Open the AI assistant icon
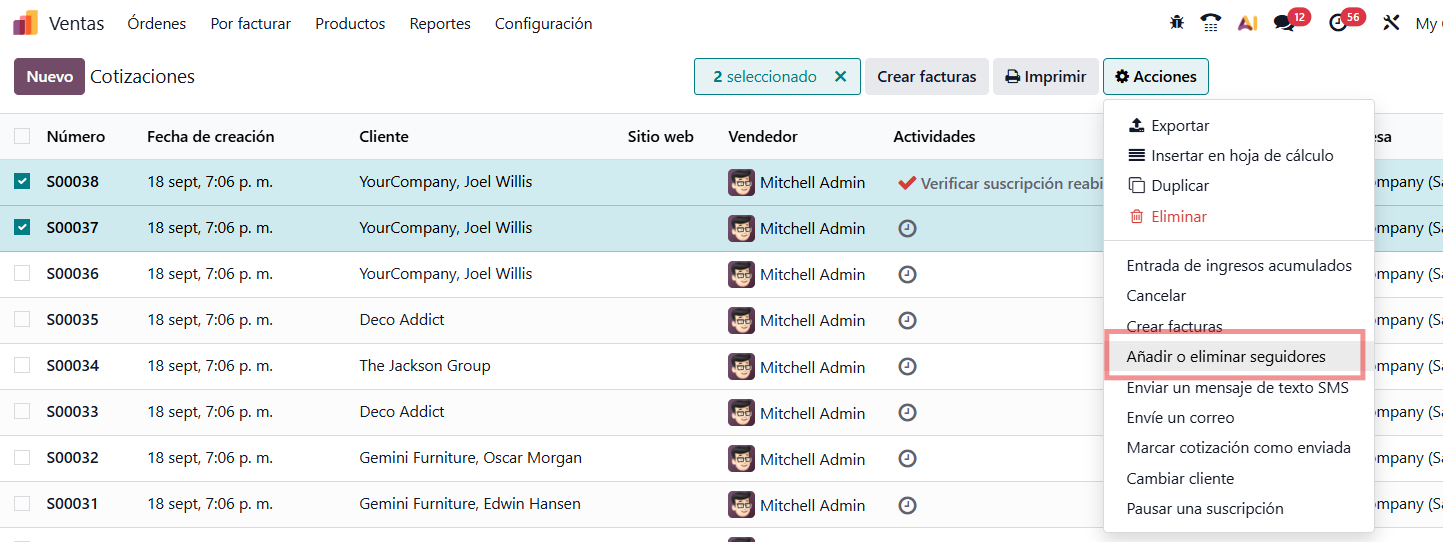The height and width of the screenshot is (542, 1443). click(1247, 23)
